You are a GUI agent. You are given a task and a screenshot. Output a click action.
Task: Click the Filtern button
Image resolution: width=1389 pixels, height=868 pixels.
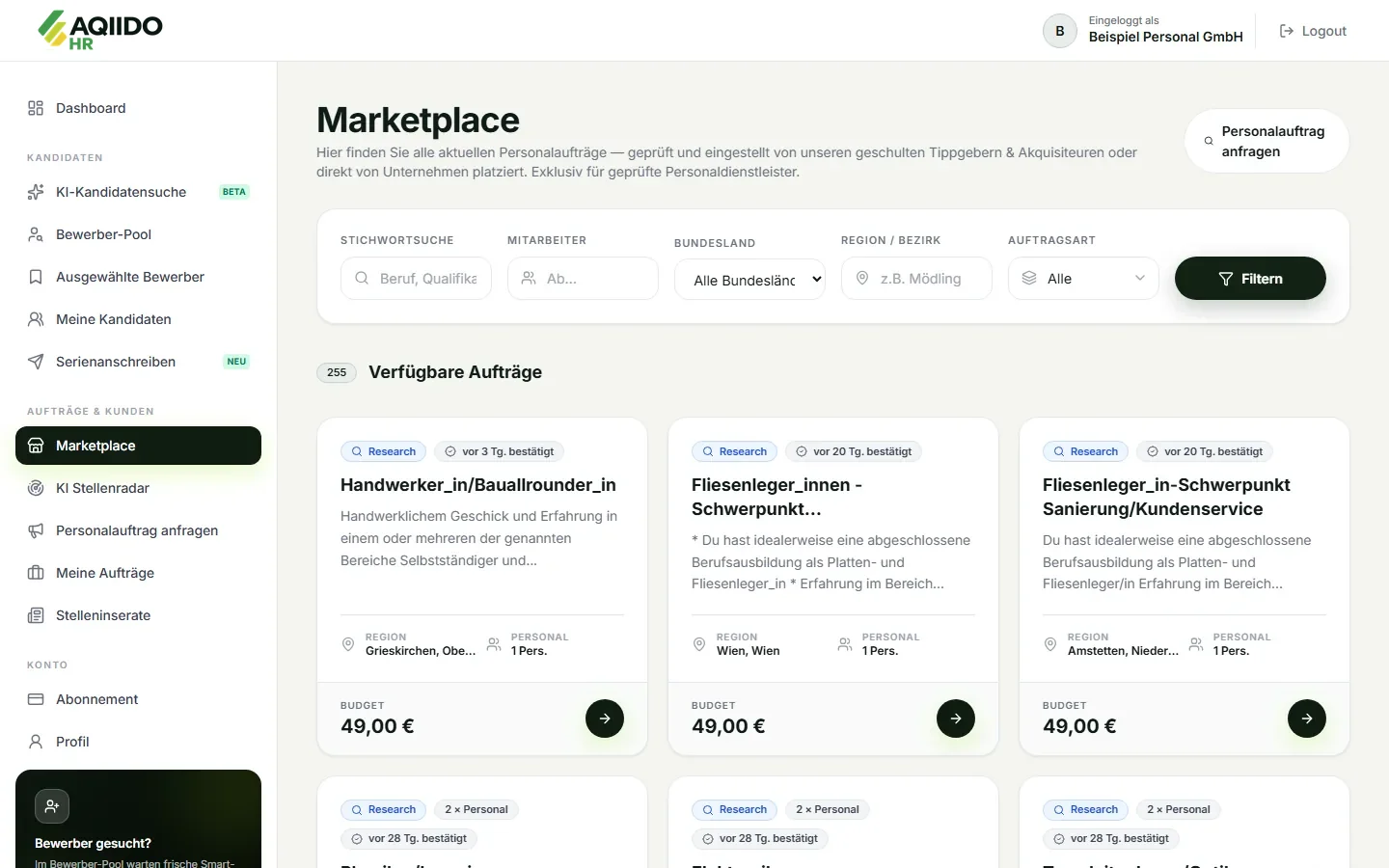coord(1250,279)
